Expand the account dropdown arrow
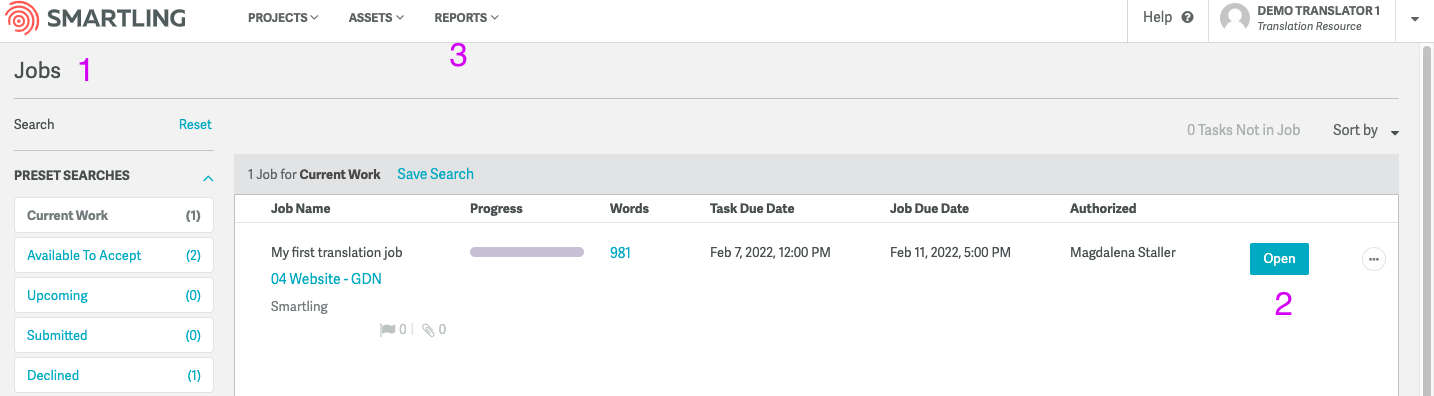 coord(1414,19)
